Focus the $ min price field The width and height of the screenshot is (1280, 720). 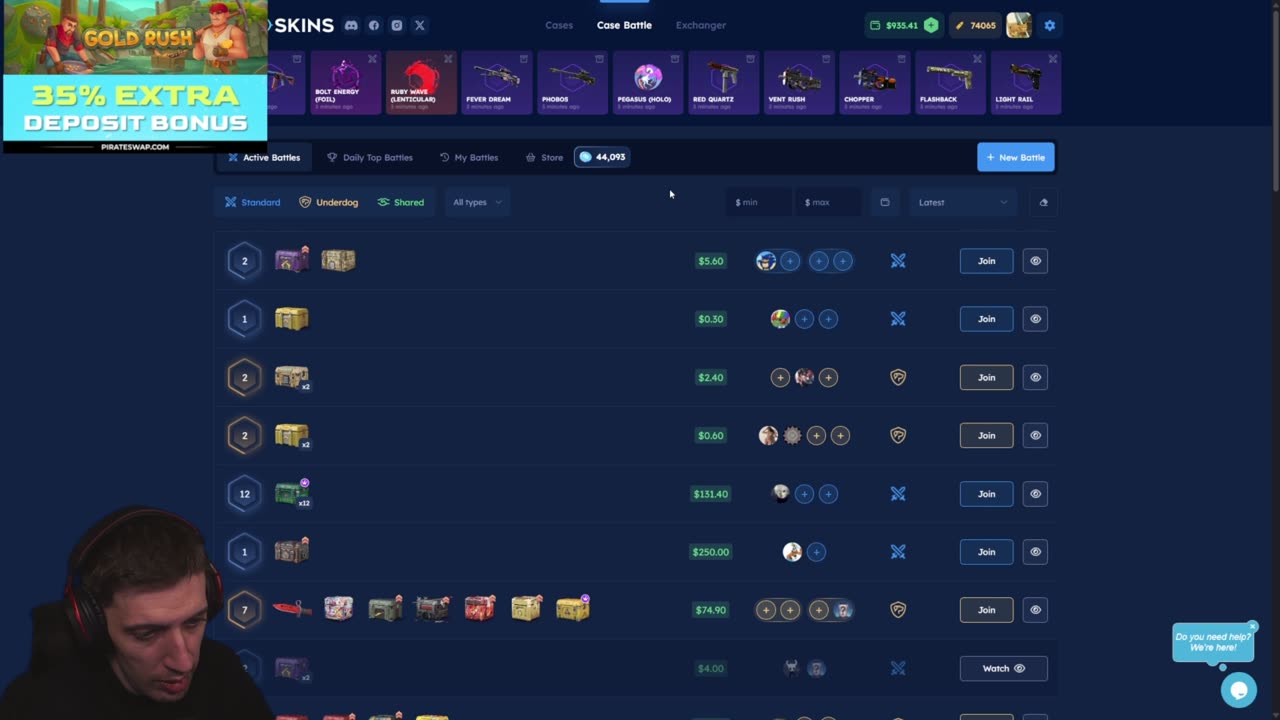pyautogui.click(x=758, y=202)
